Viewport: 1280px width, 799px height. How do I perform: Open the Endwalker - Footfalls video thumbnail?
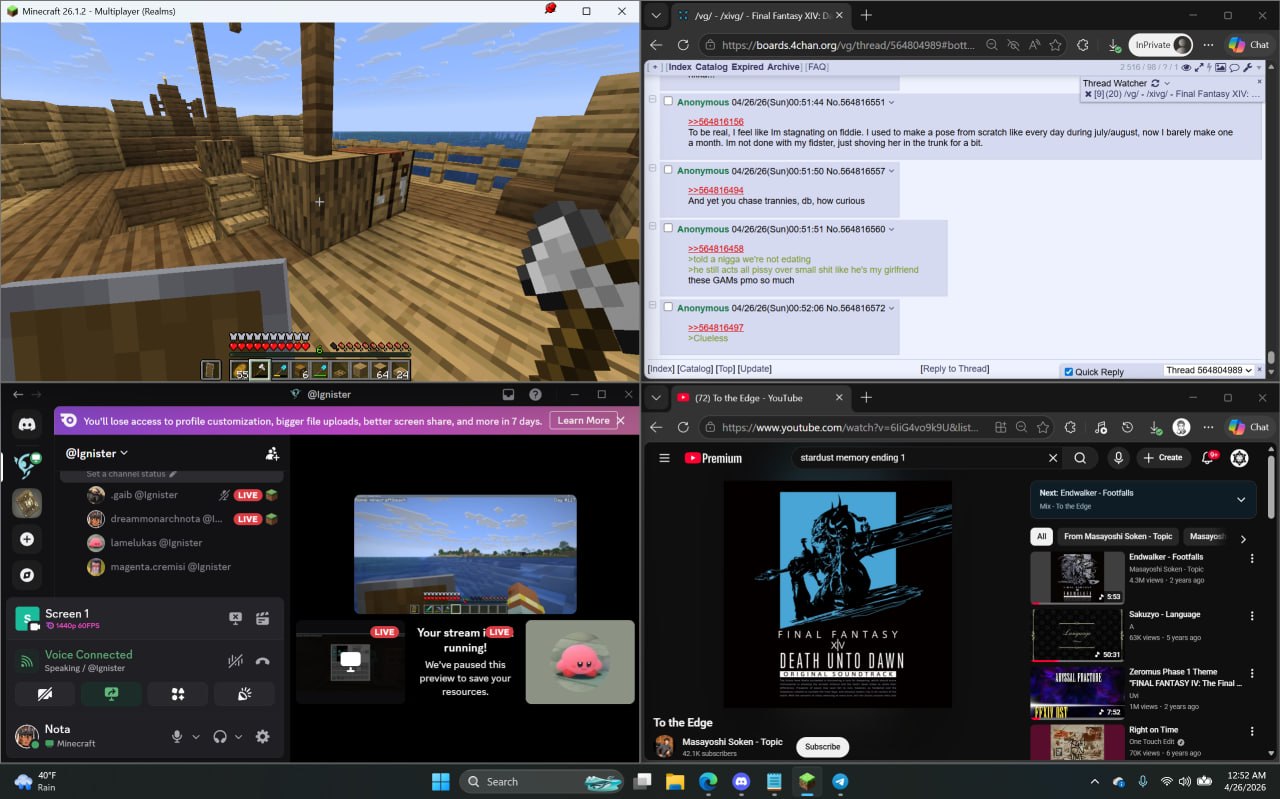click(x=1078, y=578)
